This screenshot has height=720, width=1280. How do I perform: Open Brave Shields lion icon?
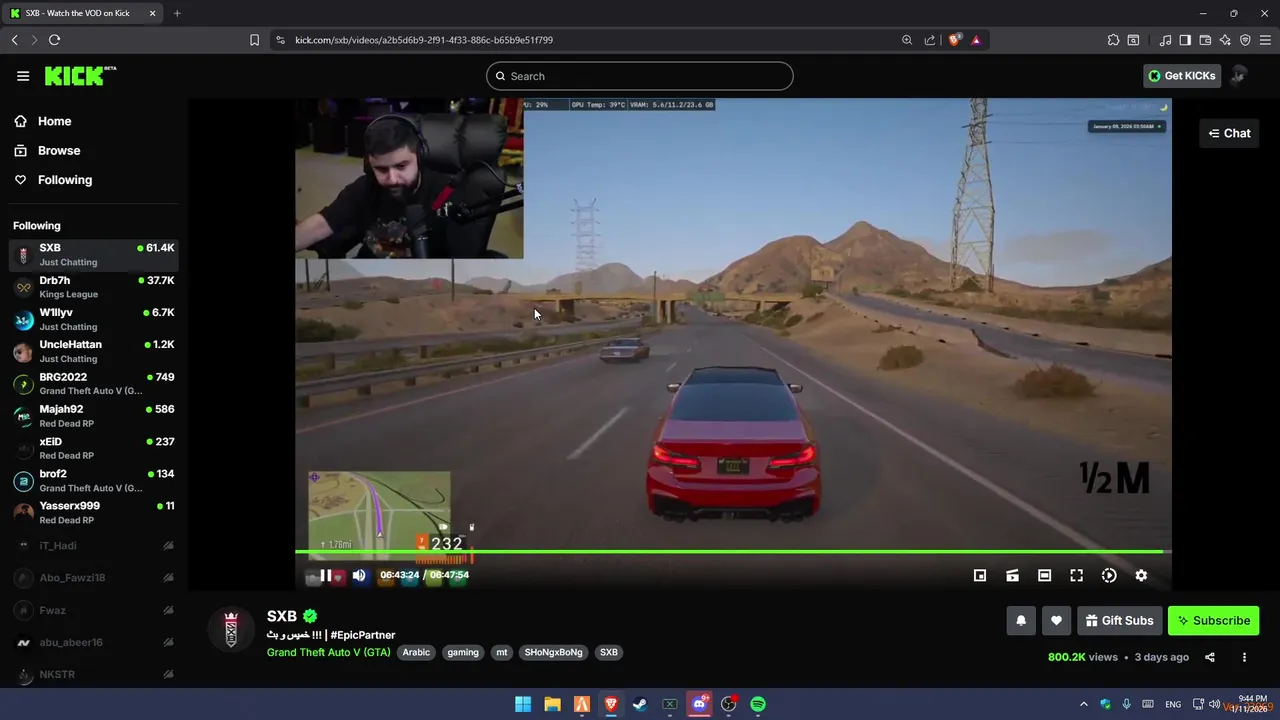(954, 40)
